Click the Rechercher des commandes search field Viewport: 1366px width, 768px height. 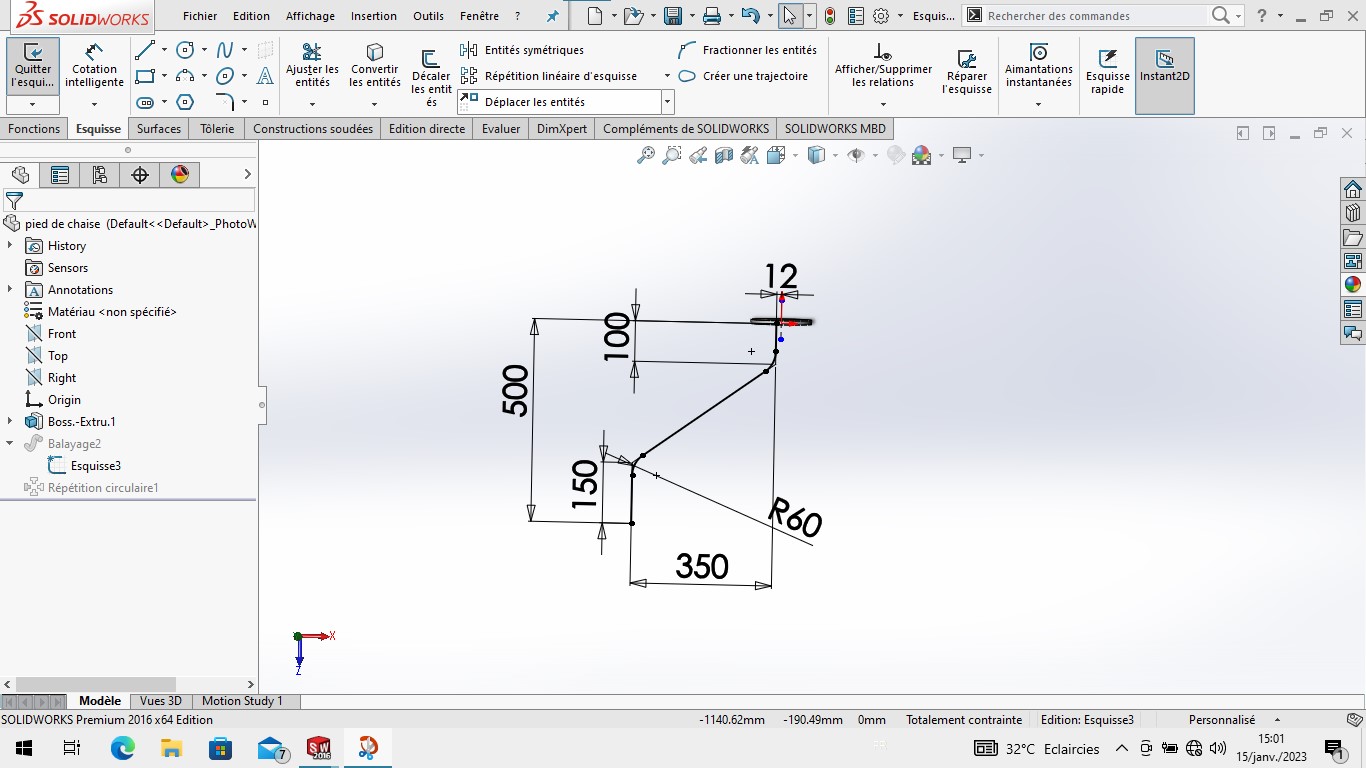click(1094, 16)
